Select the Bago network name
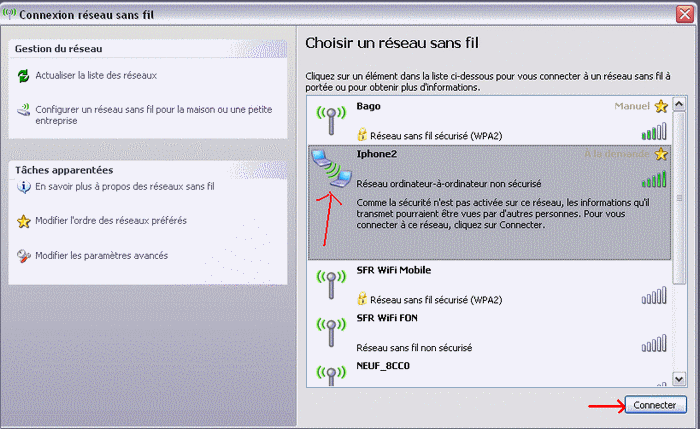The width and height of the screenshot is (700, 429). pyautogui.click(x=368, y=106)
